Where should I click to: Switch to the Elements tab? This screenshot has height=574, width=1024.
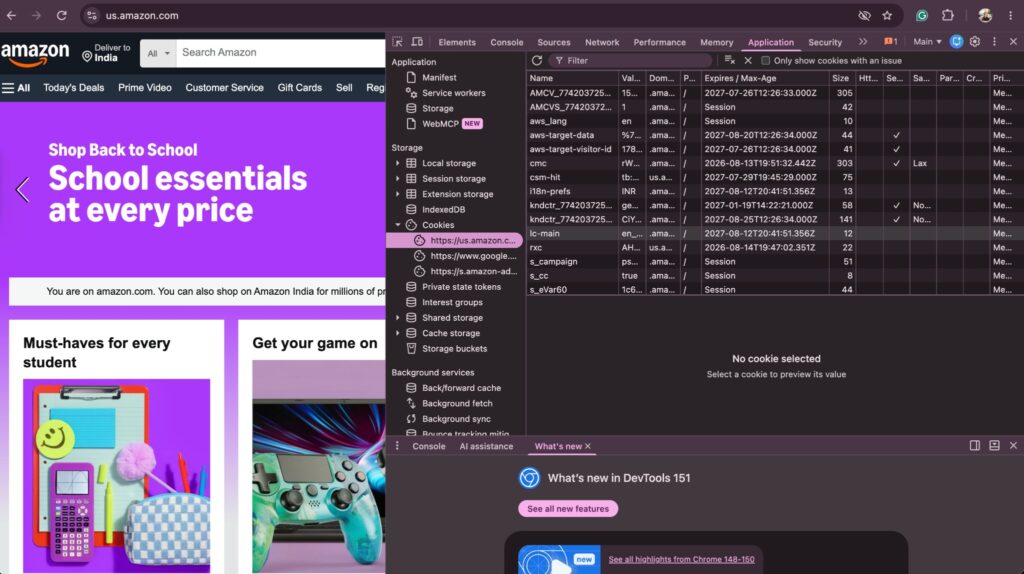point(457,42)
